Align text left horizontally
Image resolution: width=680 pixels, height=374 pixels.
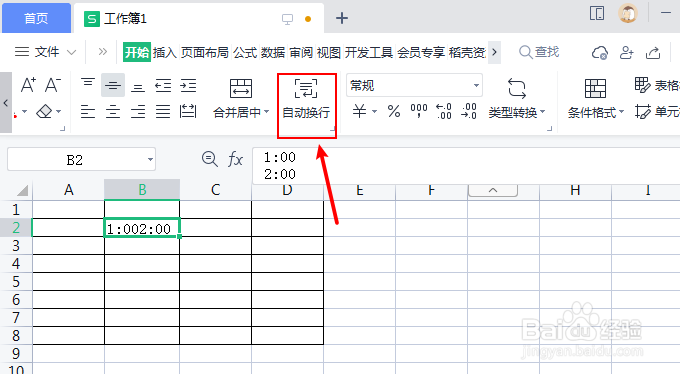[88, 112]
